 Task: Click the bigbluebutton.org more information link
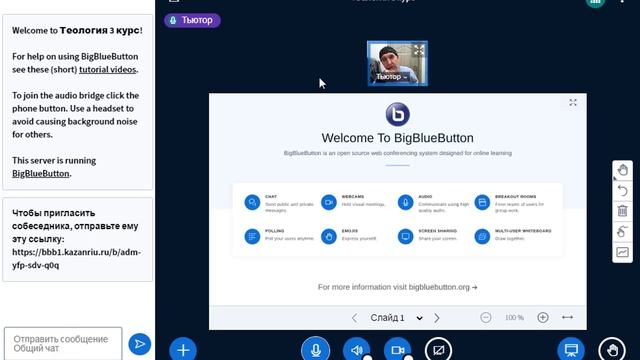click(398, 287)
